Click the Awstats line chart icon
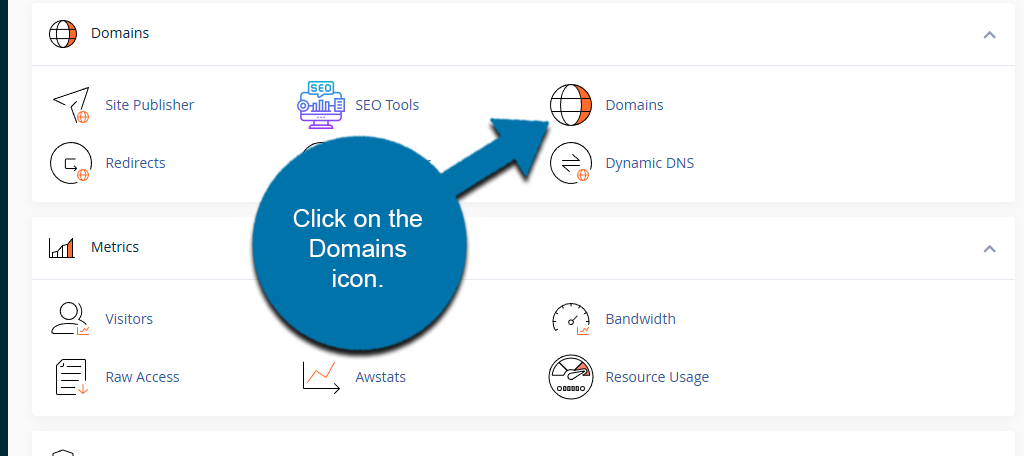 (320, 377)
